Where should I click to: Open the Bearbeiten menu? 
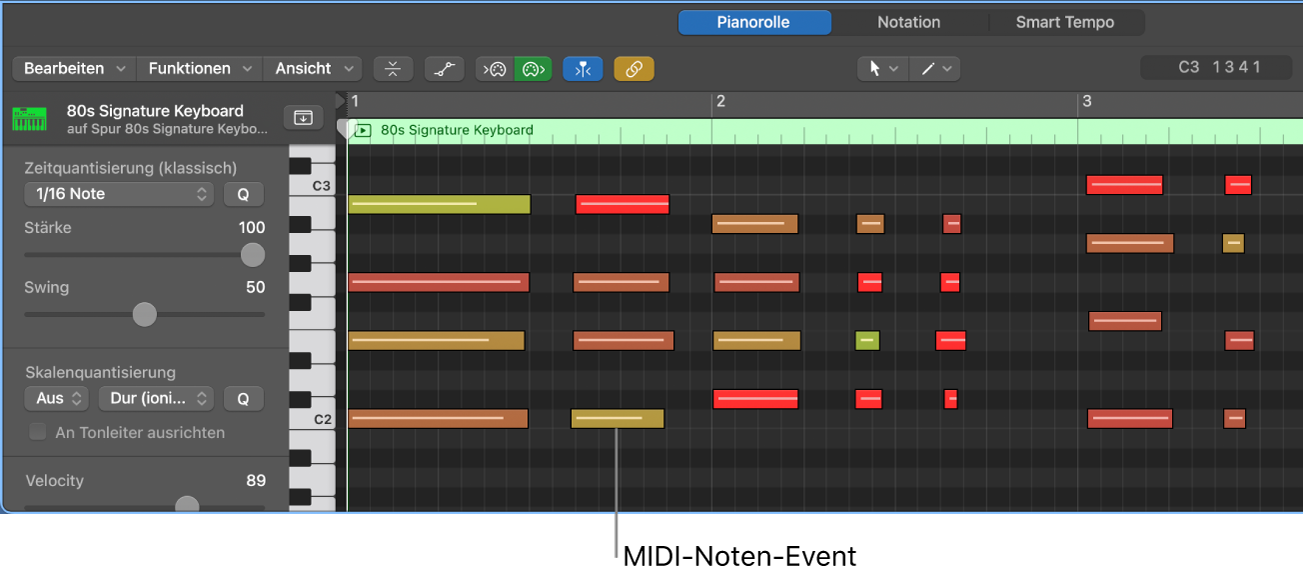pyautogui.click(x=74, y=69)
